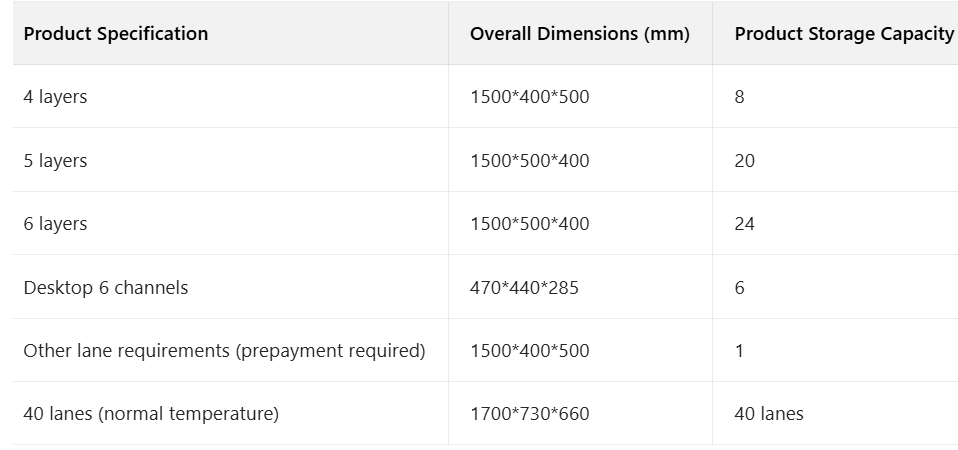
Task: Select the "40 lanes (normal temperature)" cell
Action: 151,414
